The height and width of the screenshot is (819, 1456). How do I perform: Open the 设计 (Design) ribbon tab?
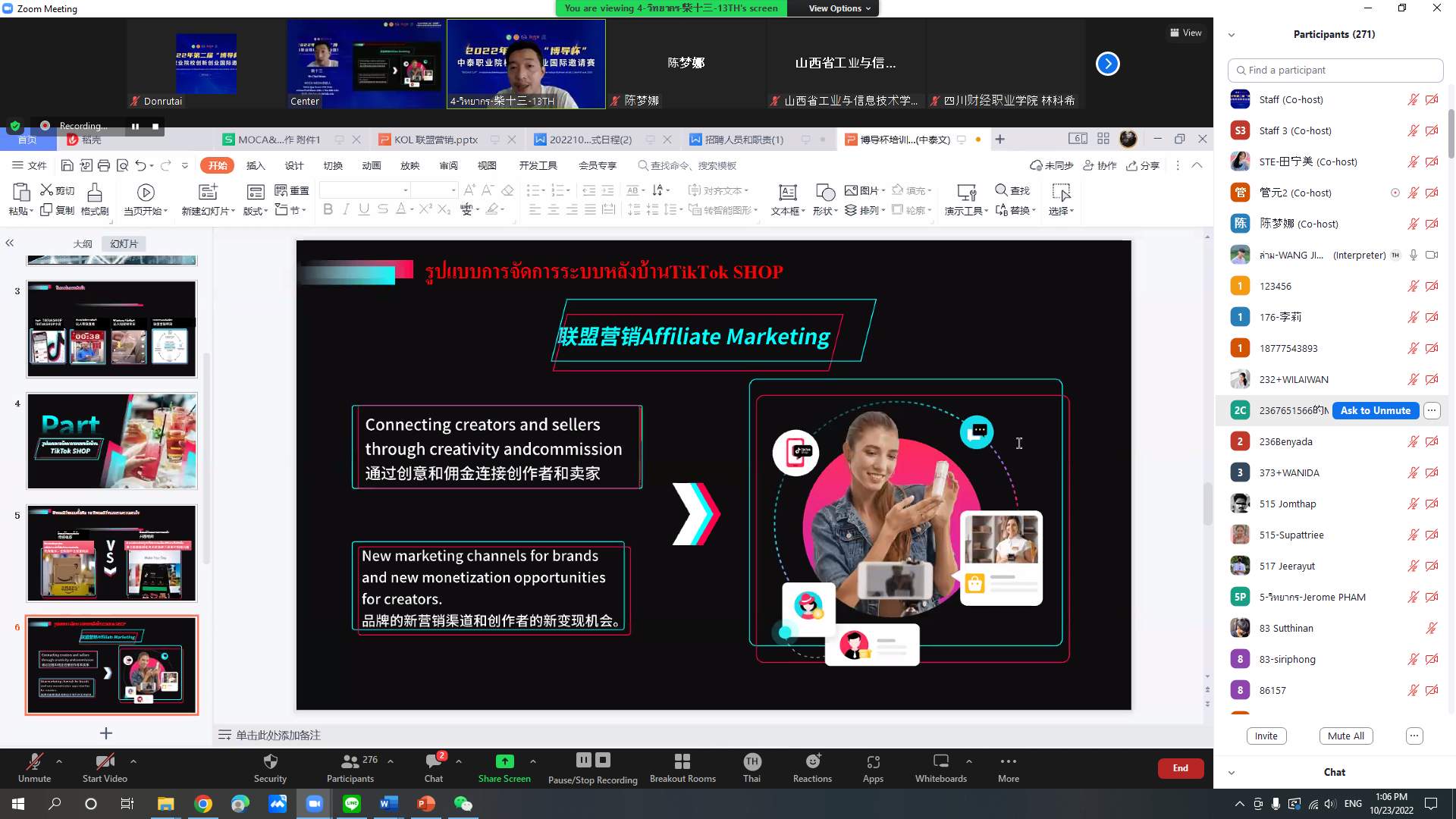click(x=294, y=165)
